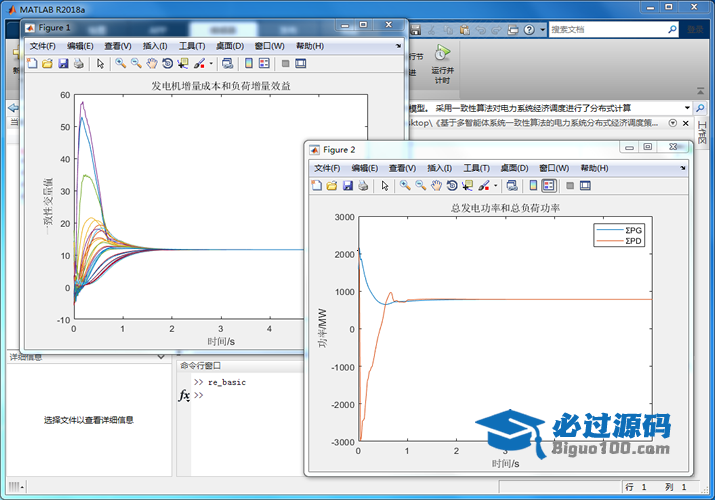Image resolution: width=715 pixels, height=500 pixels.
Task: Toggle Insert Legend in Figure 2 toolbar
Action: (x=549, y=185)
